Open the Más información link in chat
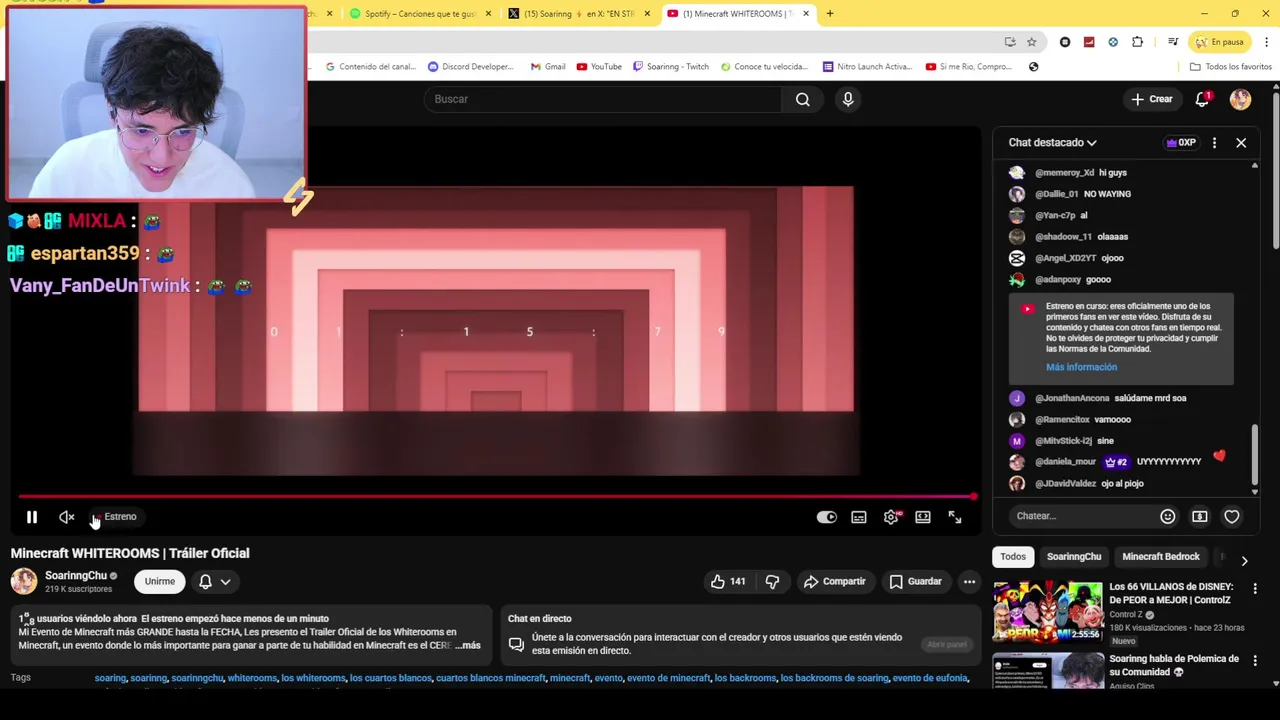This screenshot has height=720, width=1280. click(1081, 367)
